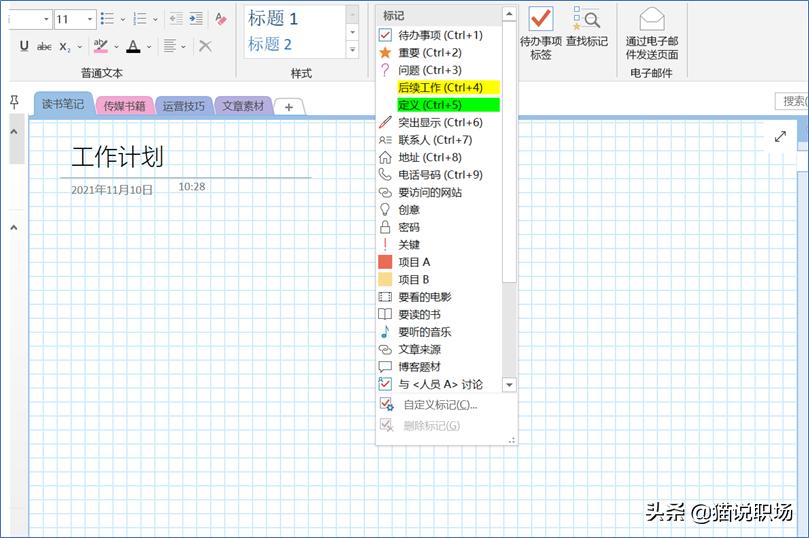Open bullet list style dropdown arrow
The width and height of the screenshot is (809, 538).
(123, 20)
